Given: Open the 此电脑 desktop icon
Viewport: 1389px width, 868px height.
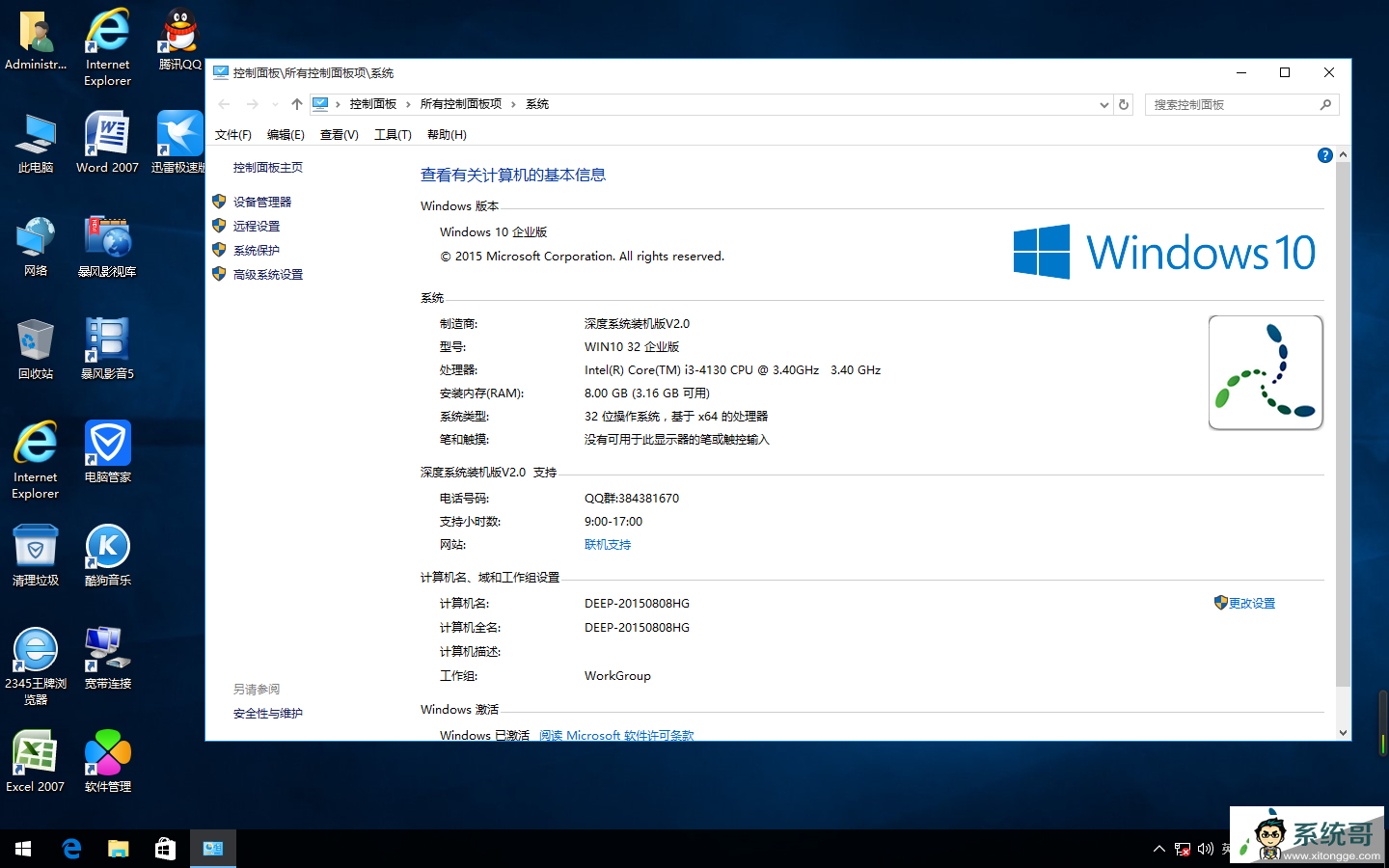Looking at the screenshot, I should 36,143.
